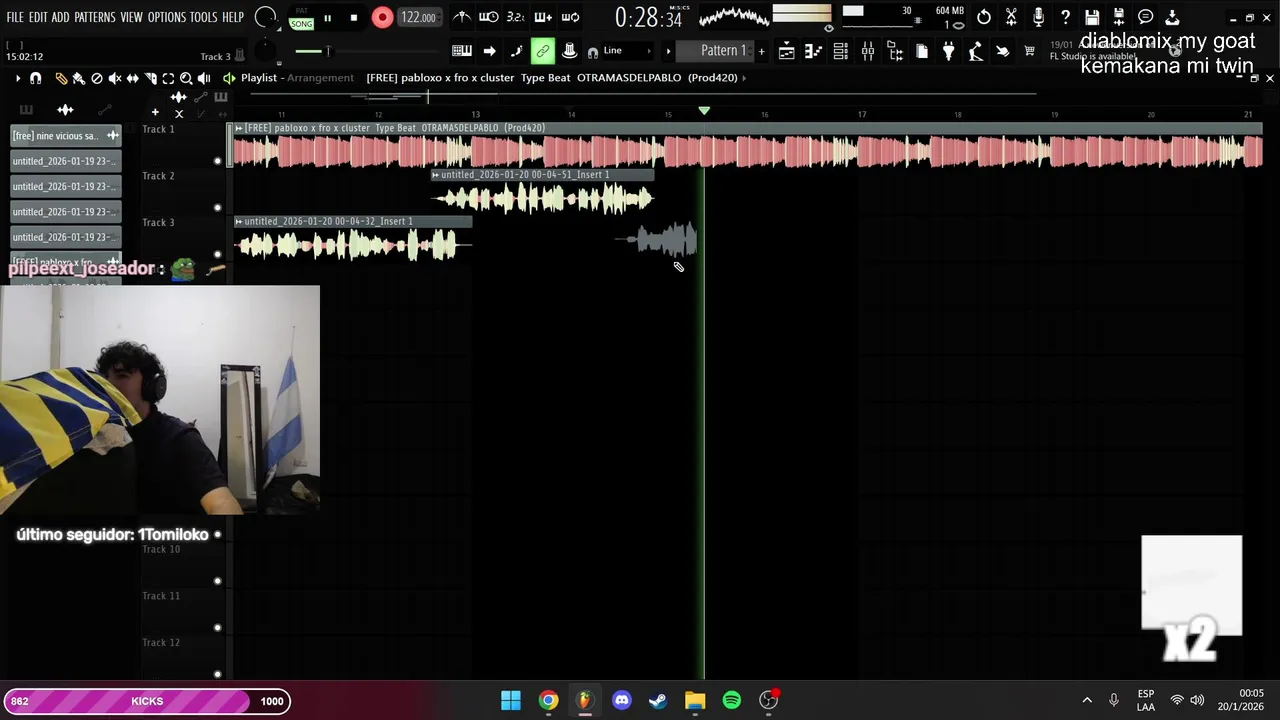Select the mute tool
Image resolution: width=1280 pixels, height=720 pixels.
pyautogui.click(x=115, y=78)
